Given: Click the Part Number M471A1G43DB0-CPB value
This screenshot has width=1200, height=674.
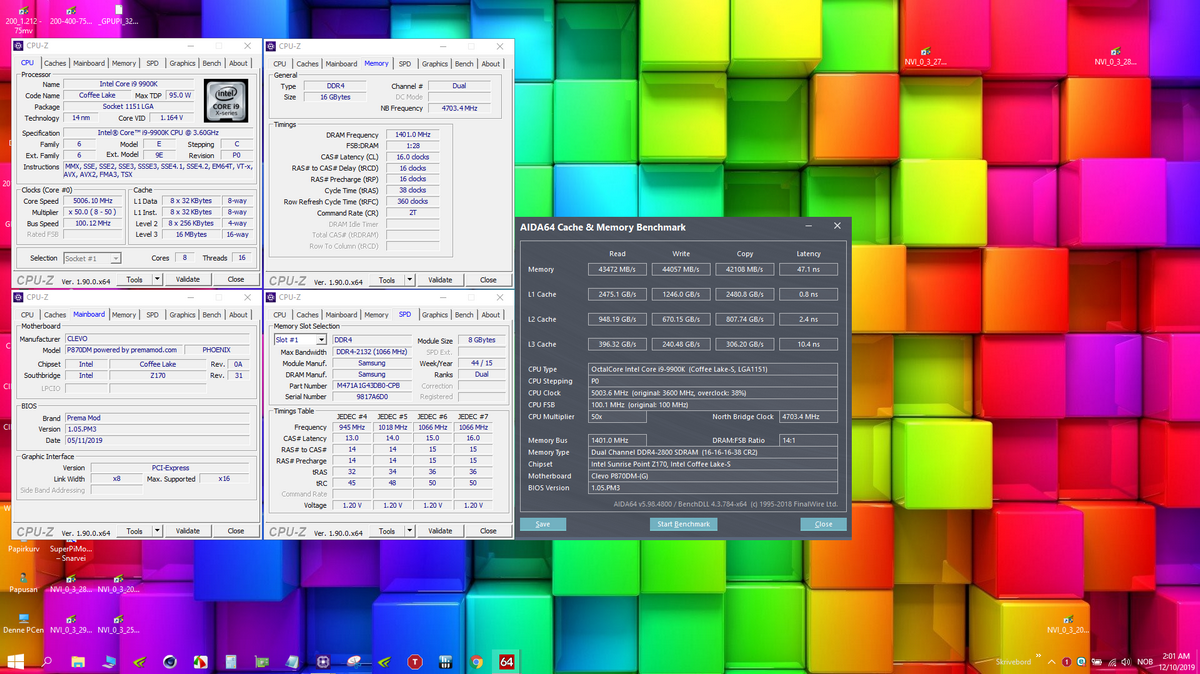Looking at the screenshot, I should [x=370, y=386].
